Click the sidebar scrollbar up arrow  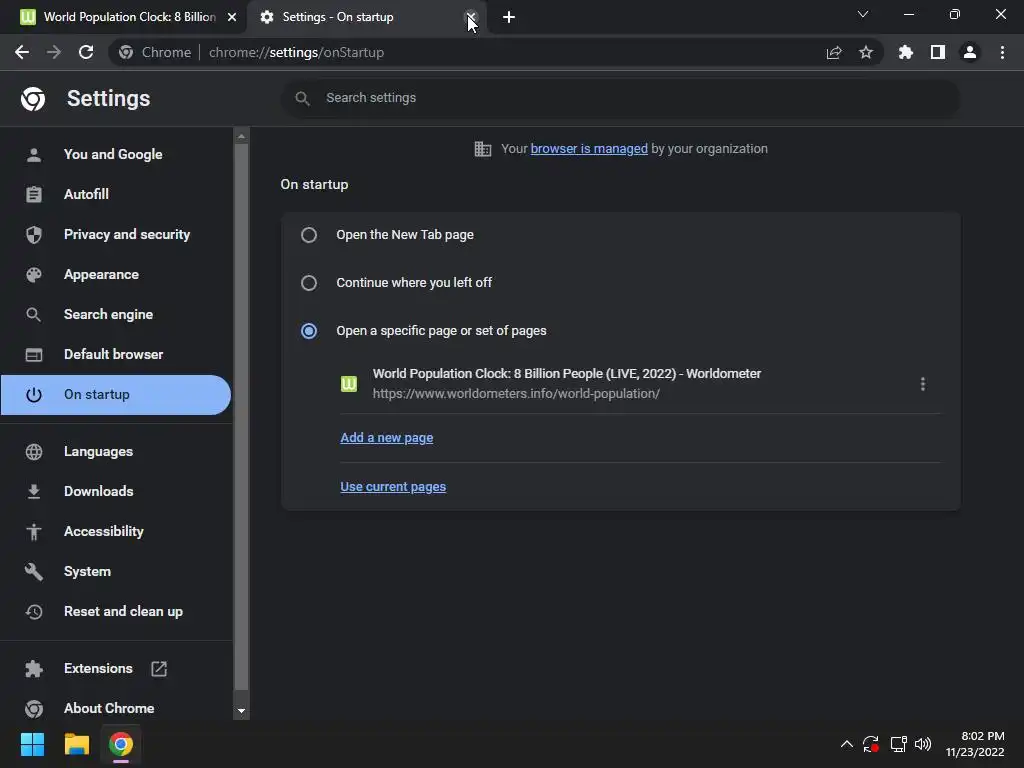pos(241,136)
